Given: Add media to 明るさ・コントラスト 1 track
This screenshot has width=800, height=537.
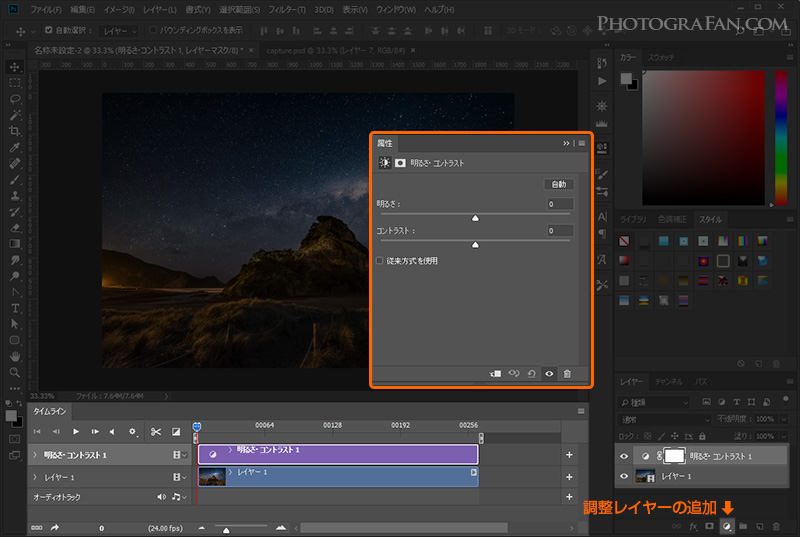Looking at the screenshot, I should coord(569,454).
